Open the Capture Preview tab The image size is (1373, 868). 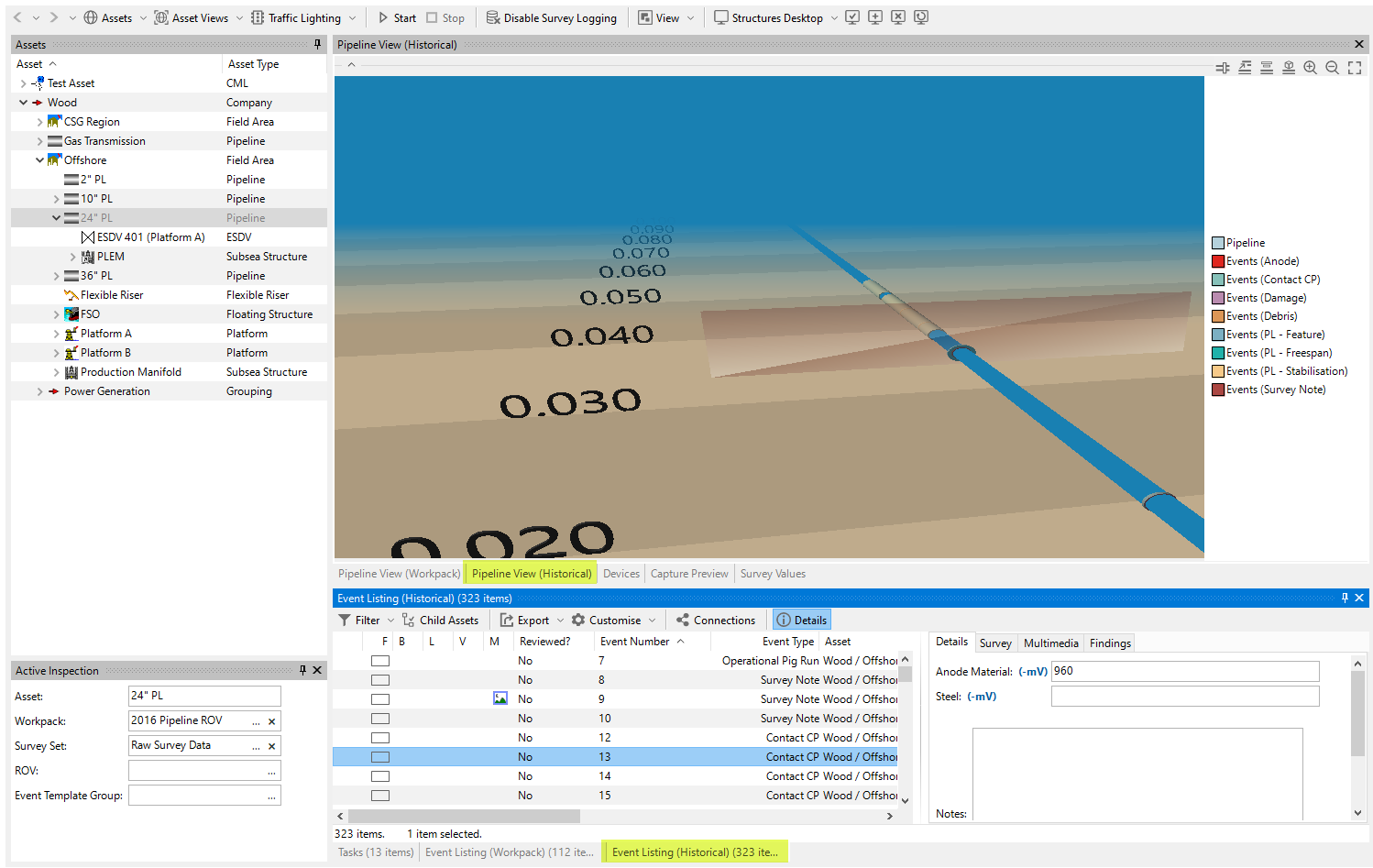pos(689,574)
